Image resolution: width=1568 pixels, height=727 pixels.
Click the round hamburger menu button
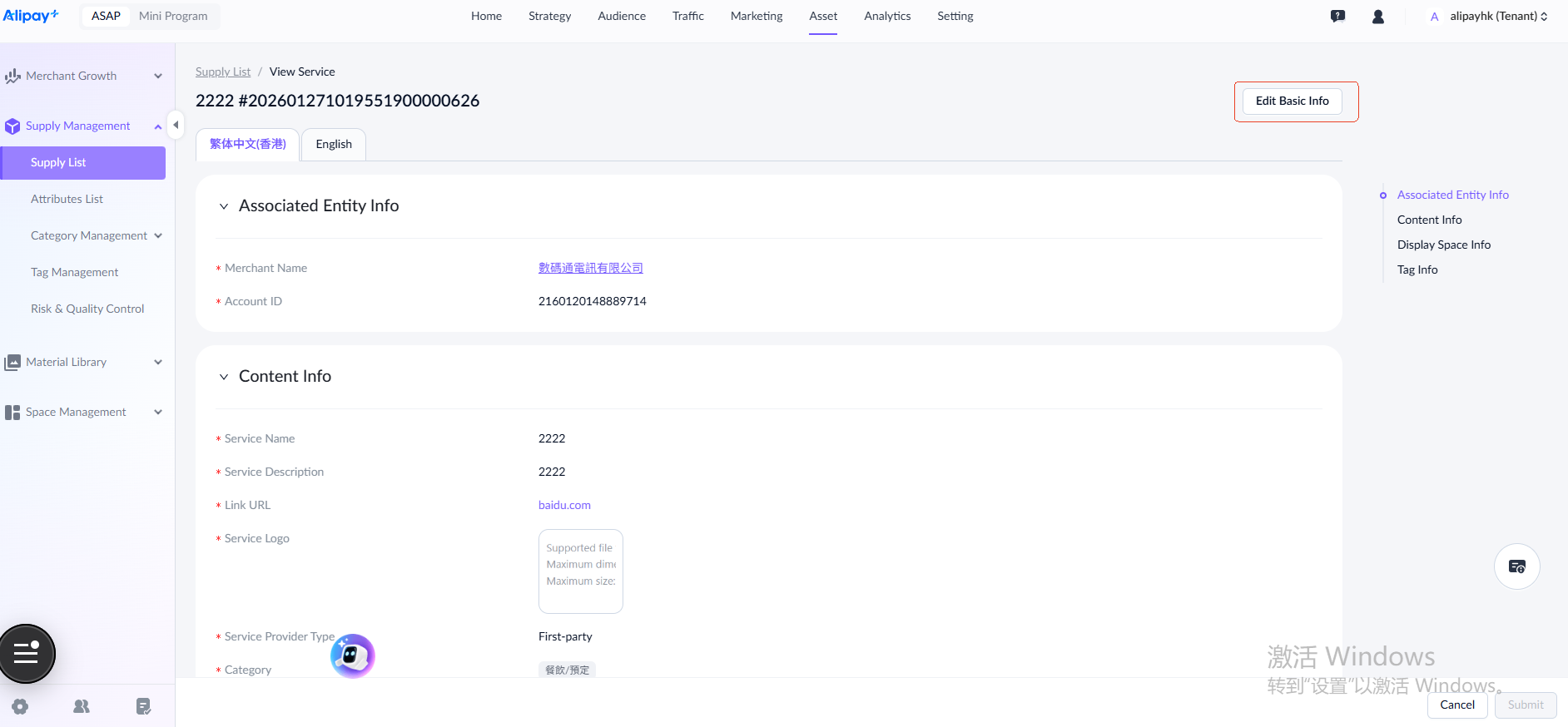pyautogui.click(x=27, y=654)
